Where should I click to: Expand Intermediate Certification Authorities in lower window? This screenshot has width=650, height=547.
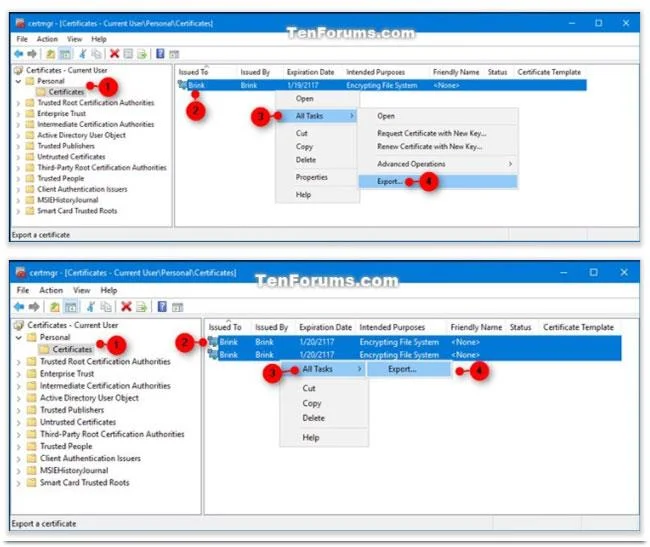pos(19,386)
